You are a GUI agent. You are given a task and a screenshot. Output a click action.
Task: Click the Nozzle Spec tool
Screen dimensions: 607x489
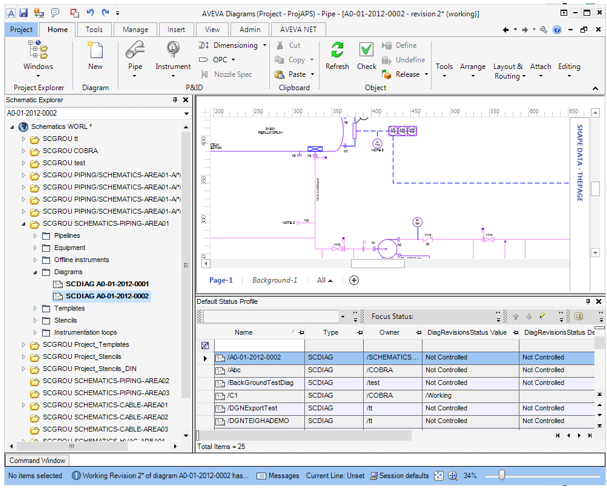click(226, 74)
